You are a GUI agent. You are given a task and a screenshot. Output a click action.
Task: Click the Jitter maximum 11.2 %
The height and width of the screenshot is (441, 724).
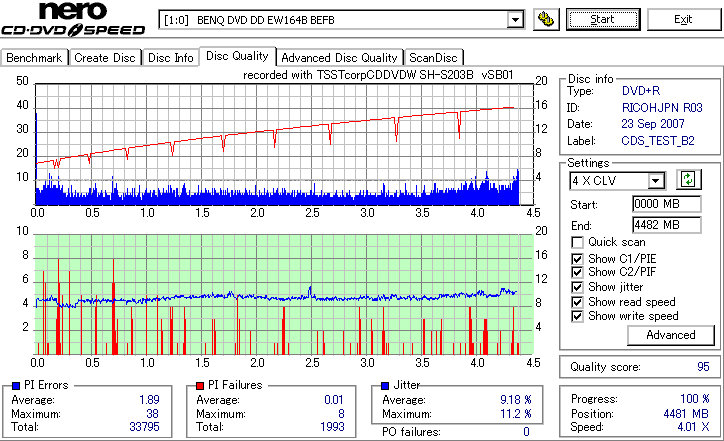click(515, 413)
